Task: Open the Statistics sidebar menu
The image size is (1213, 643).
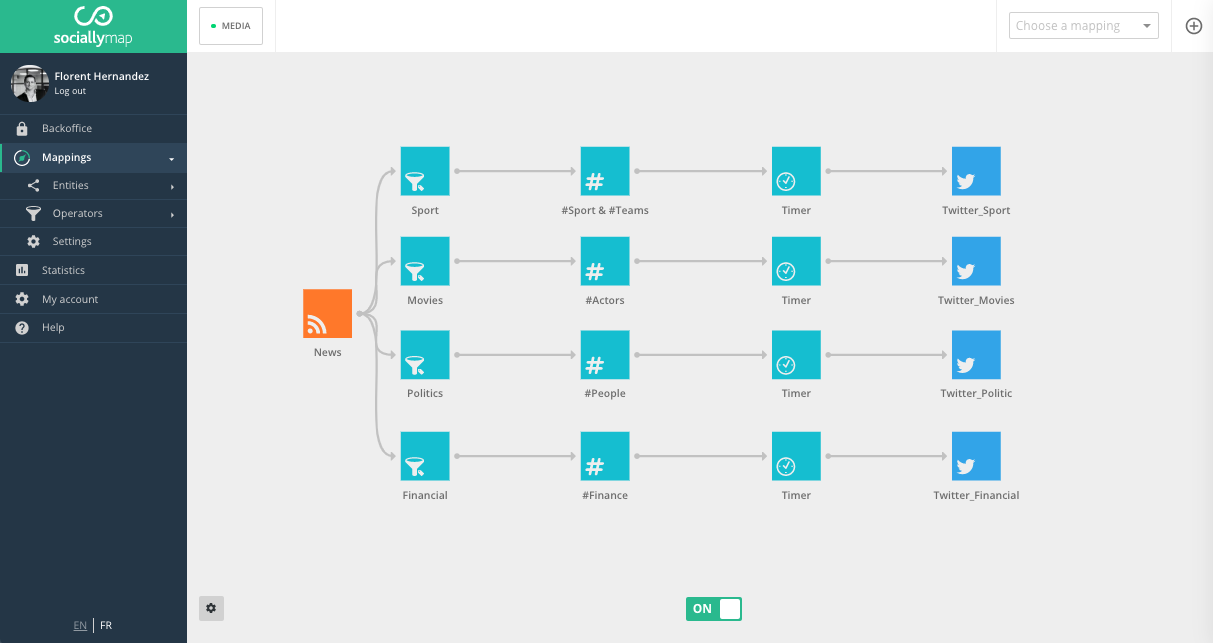Action: tap(93, 270)
